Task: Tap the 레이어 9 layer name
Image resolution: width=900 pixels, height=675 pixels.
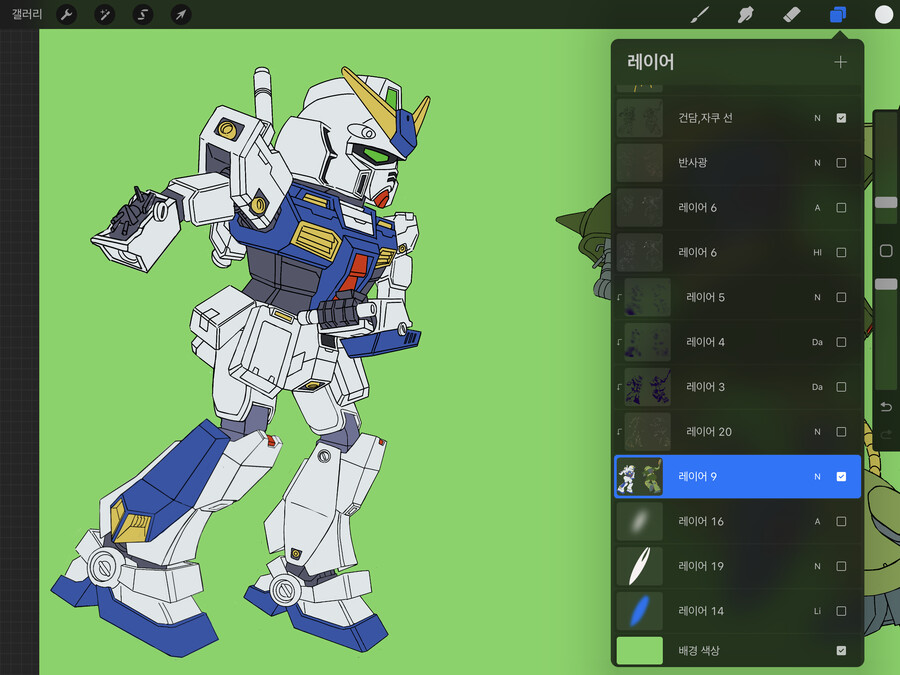Action: (x=697, y=476)
